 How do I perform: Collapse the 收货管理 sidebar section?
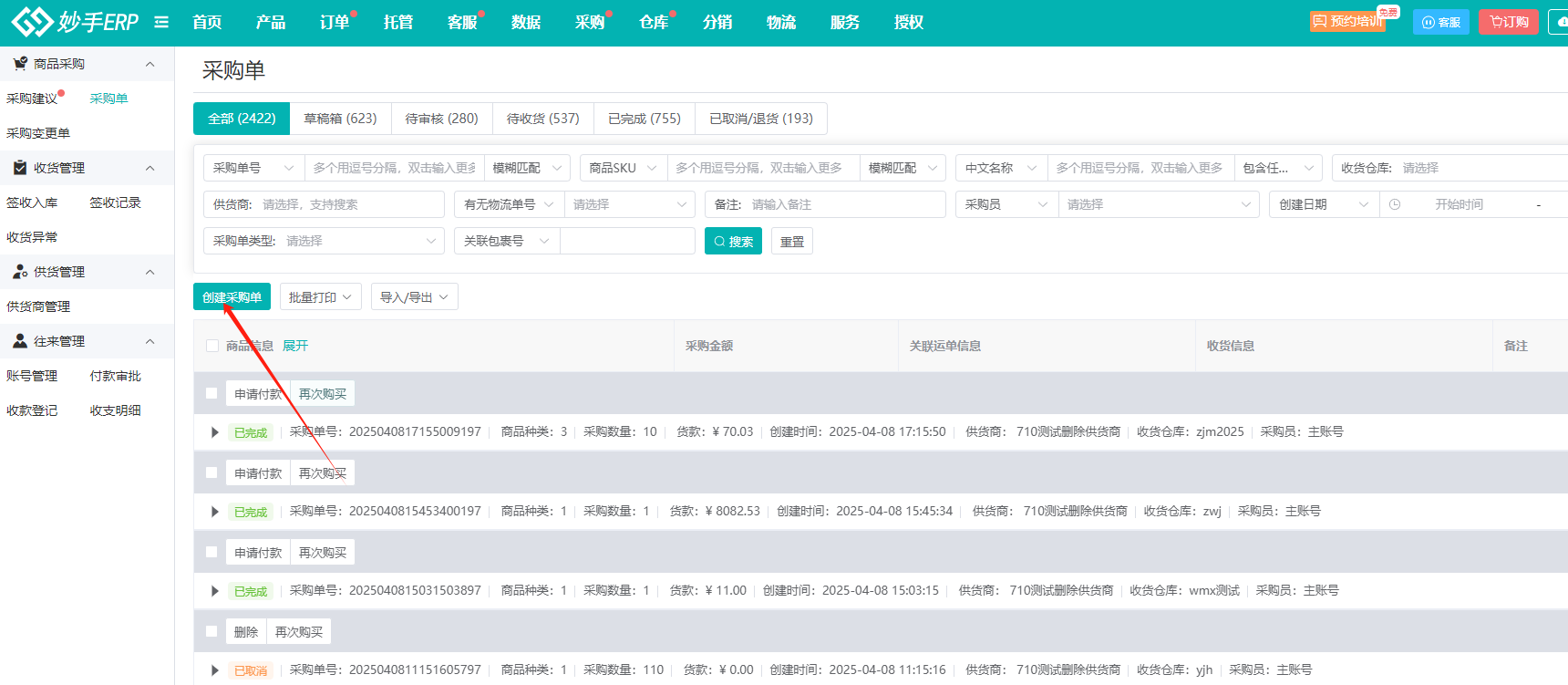click(x=150, y=168)
